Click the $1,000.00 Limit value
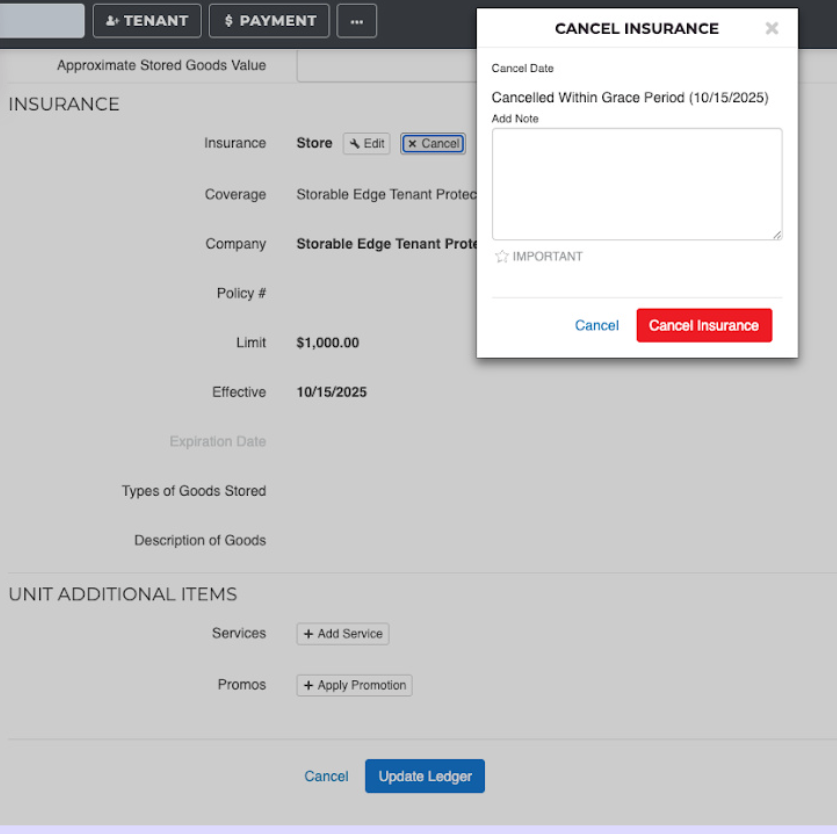The height and width of the screenshot is (834, 837). [x=327, y=343]
